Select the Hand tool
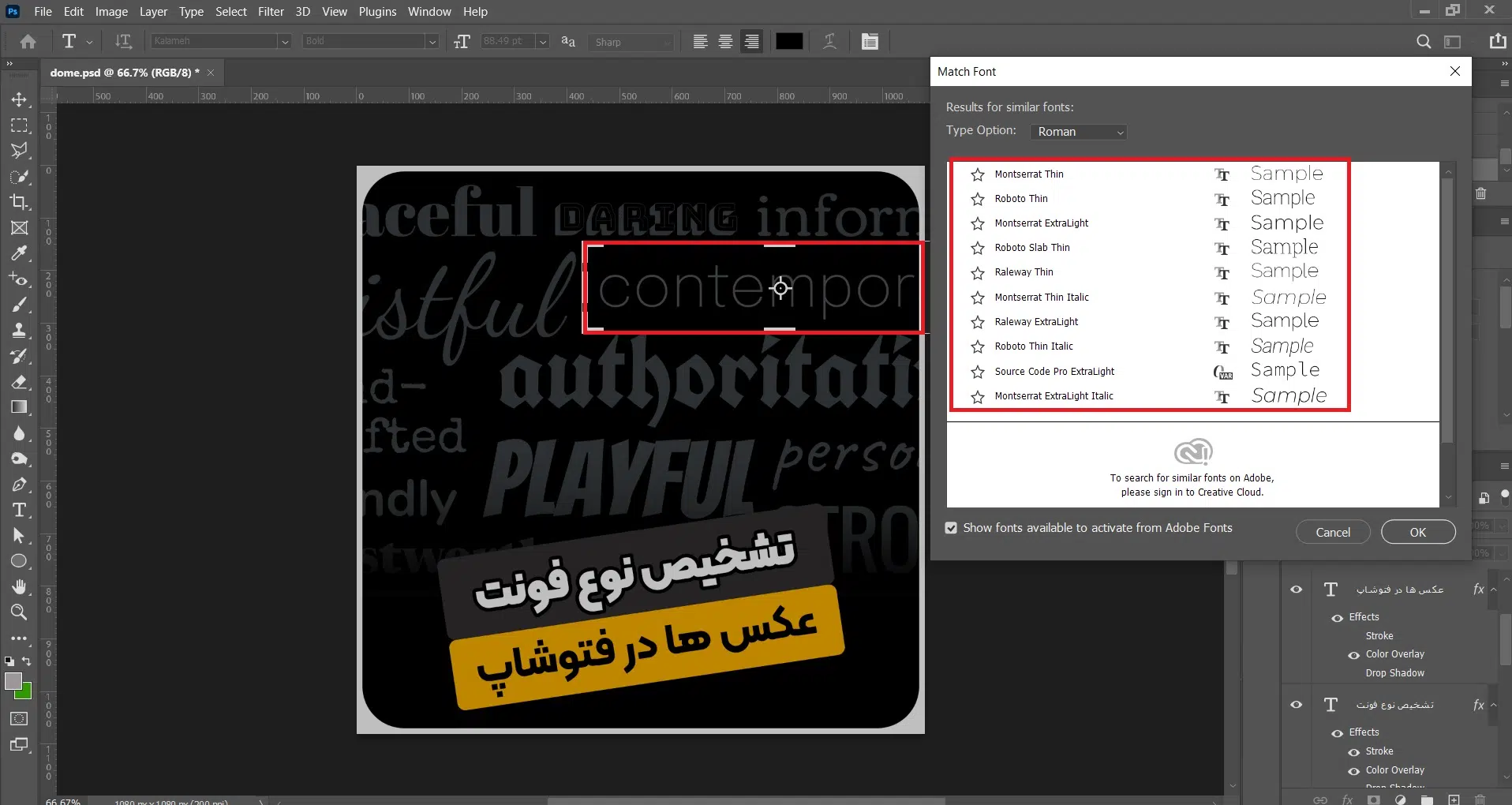 pos(20,586)
